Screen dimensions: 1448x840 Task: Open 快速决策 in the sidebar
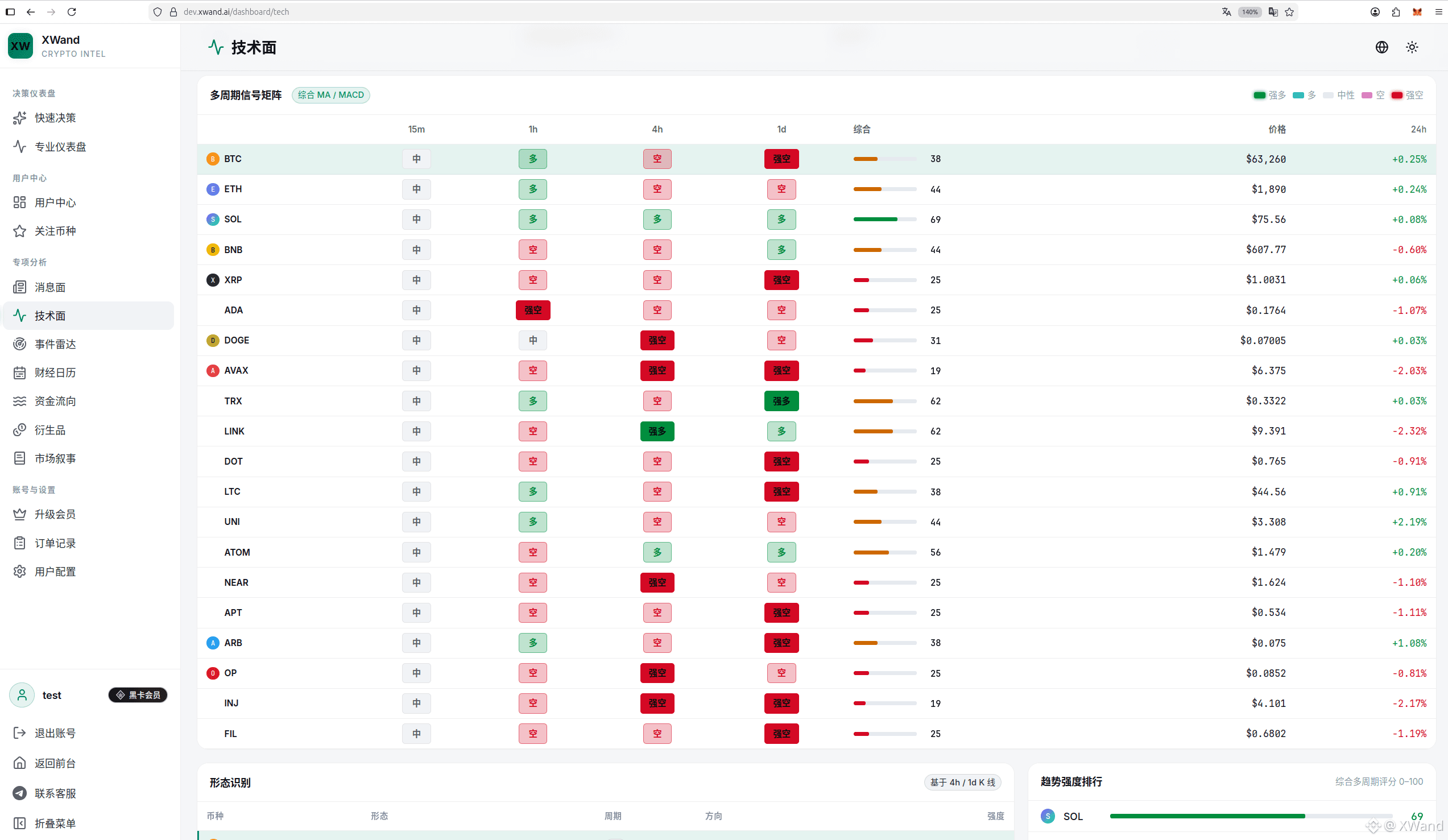click(88, 118)
